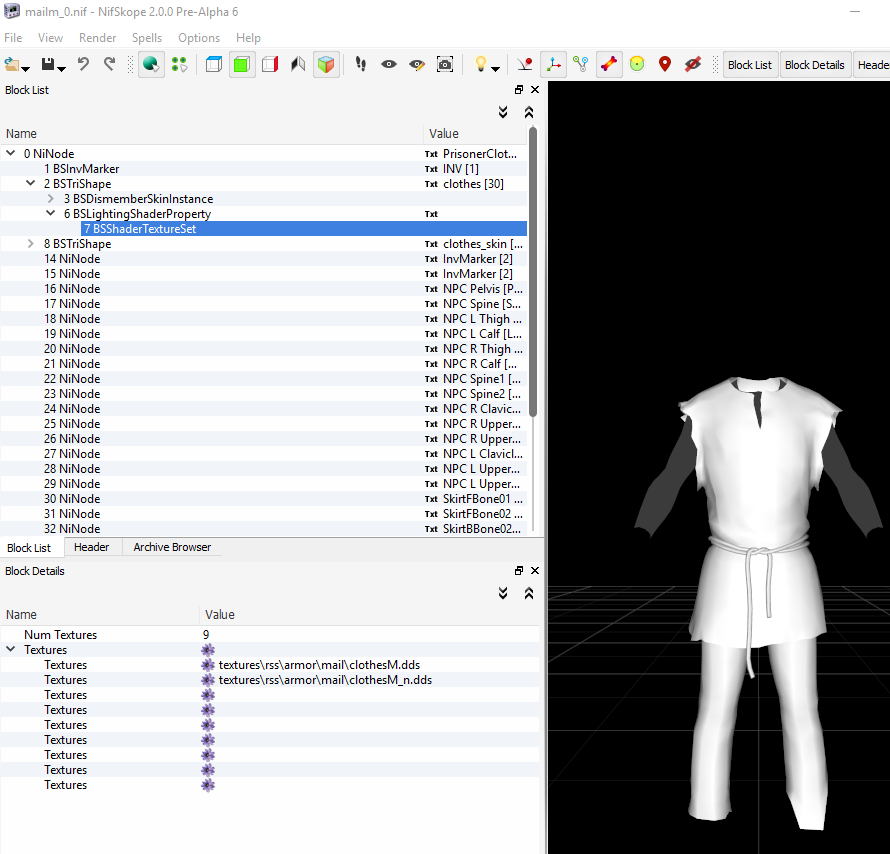Click the screenshot camera icon in the toolbar
The width and height of the screenshot is (890, 854).
[x=445, y=64]
